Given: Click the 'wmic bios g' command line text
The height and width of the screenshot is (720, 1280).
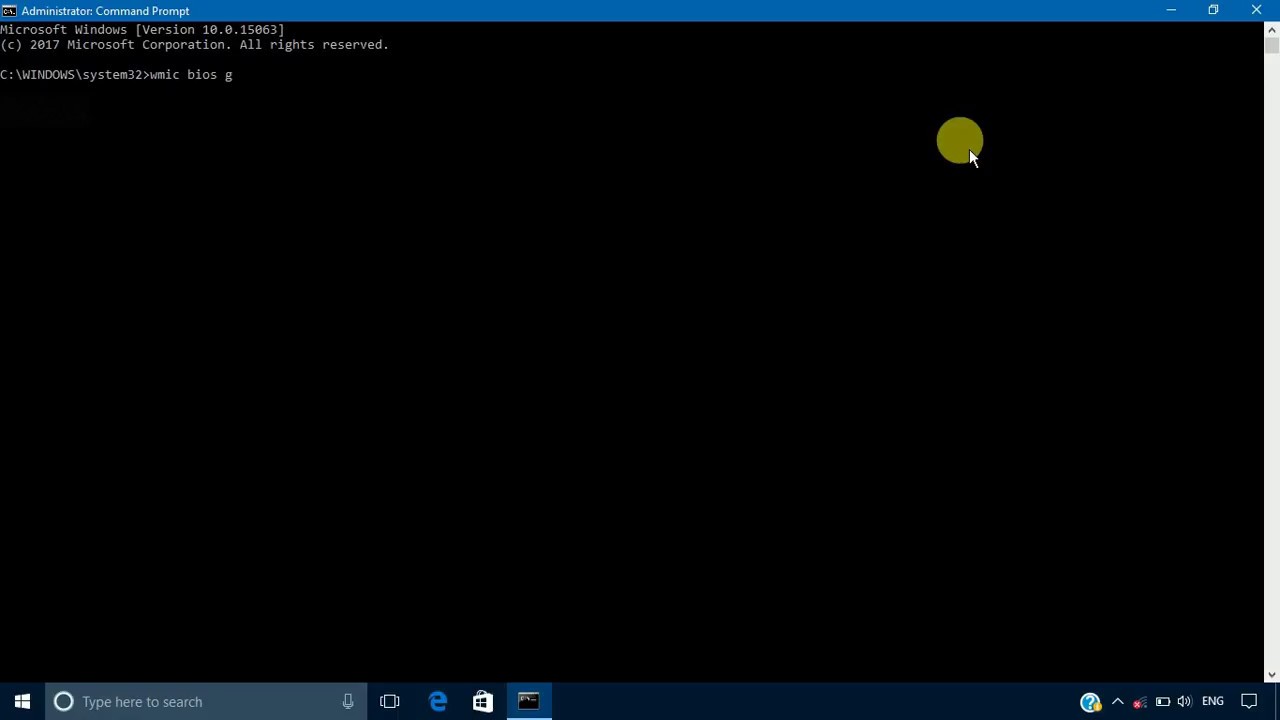Looking at the screenshot, I should pos(191,75).
